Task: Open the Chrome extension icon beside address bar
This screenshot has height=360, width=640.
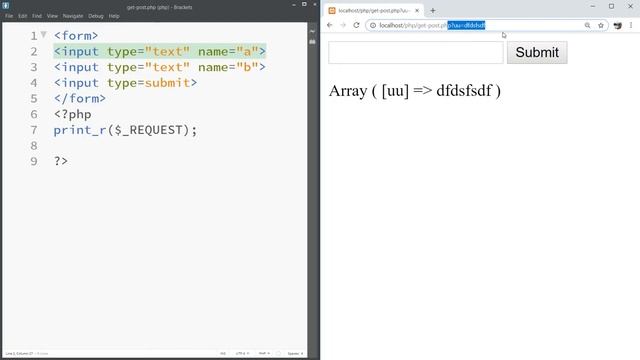Action: (618, 25)
